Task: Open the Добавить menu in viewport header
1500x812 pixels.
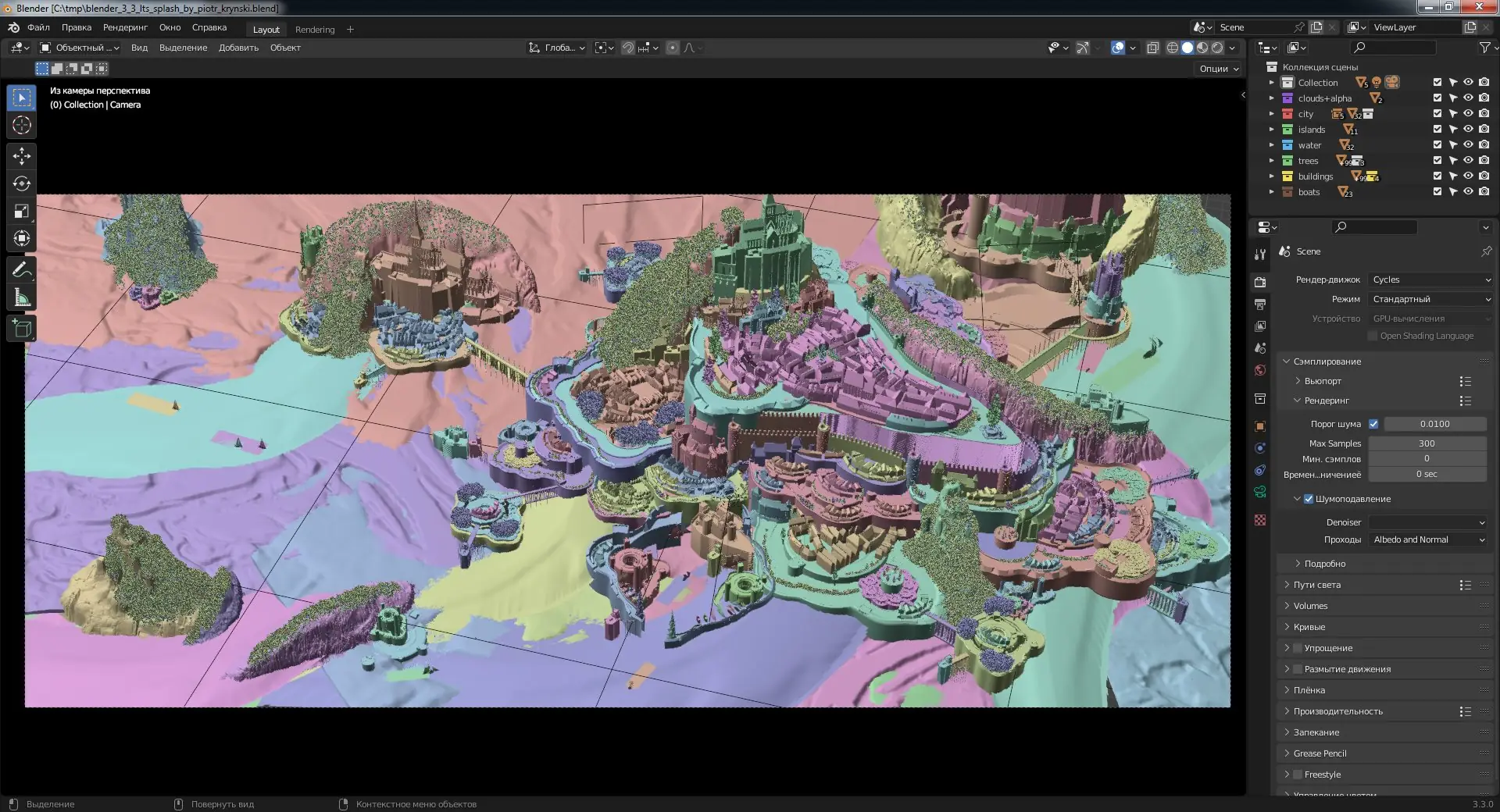Action: [x=238, y=48]
